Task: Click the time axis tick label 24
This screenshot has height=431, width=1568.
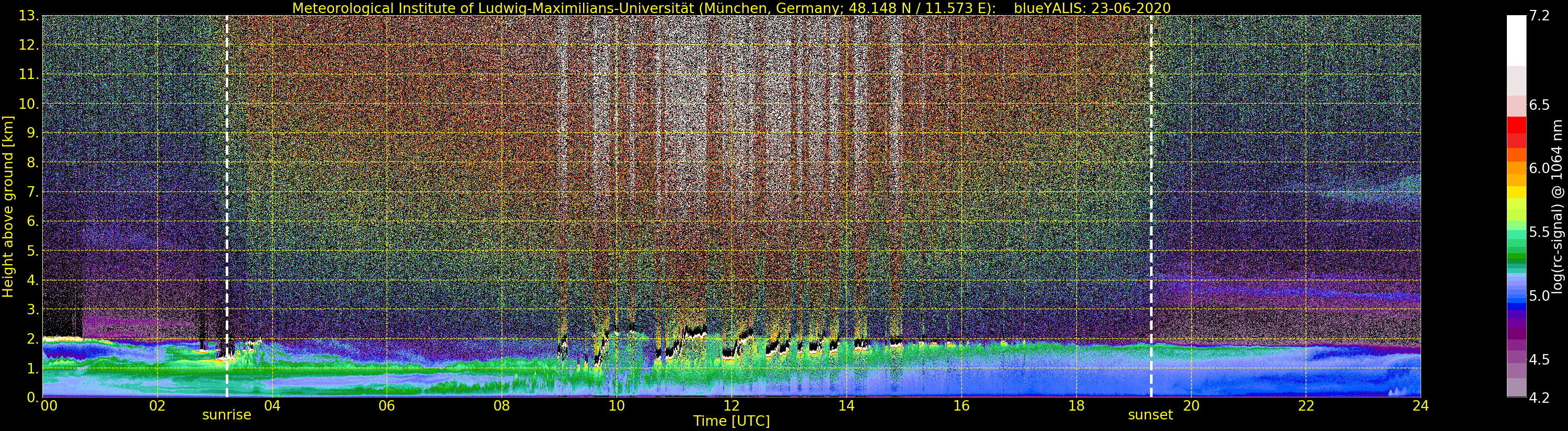Action: click(x=1421, y=406)
